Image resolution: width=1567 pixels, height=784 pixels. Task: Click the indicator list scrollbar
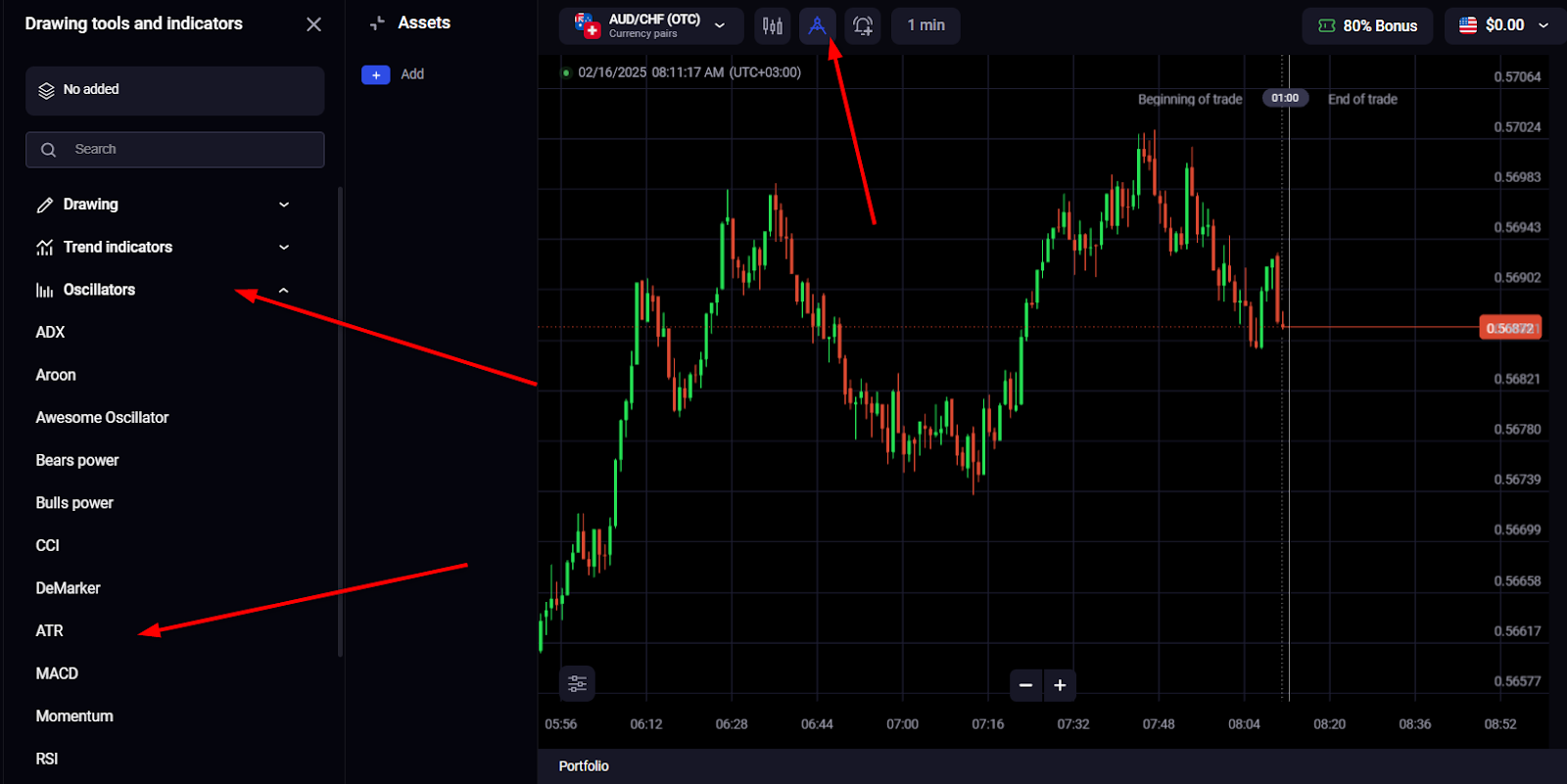pyautogui.click(x=340, y=421)
